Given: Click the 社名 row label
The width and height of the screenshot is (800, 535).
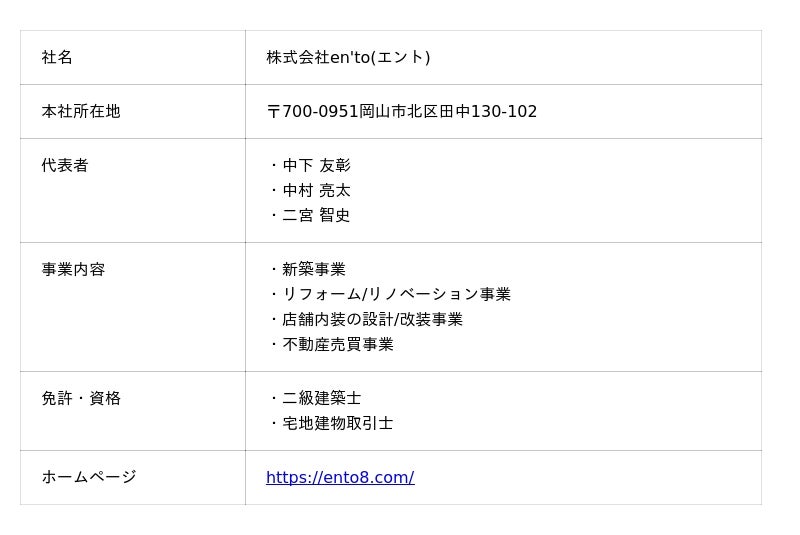Looking at the screenshot, I should (57, 58).
